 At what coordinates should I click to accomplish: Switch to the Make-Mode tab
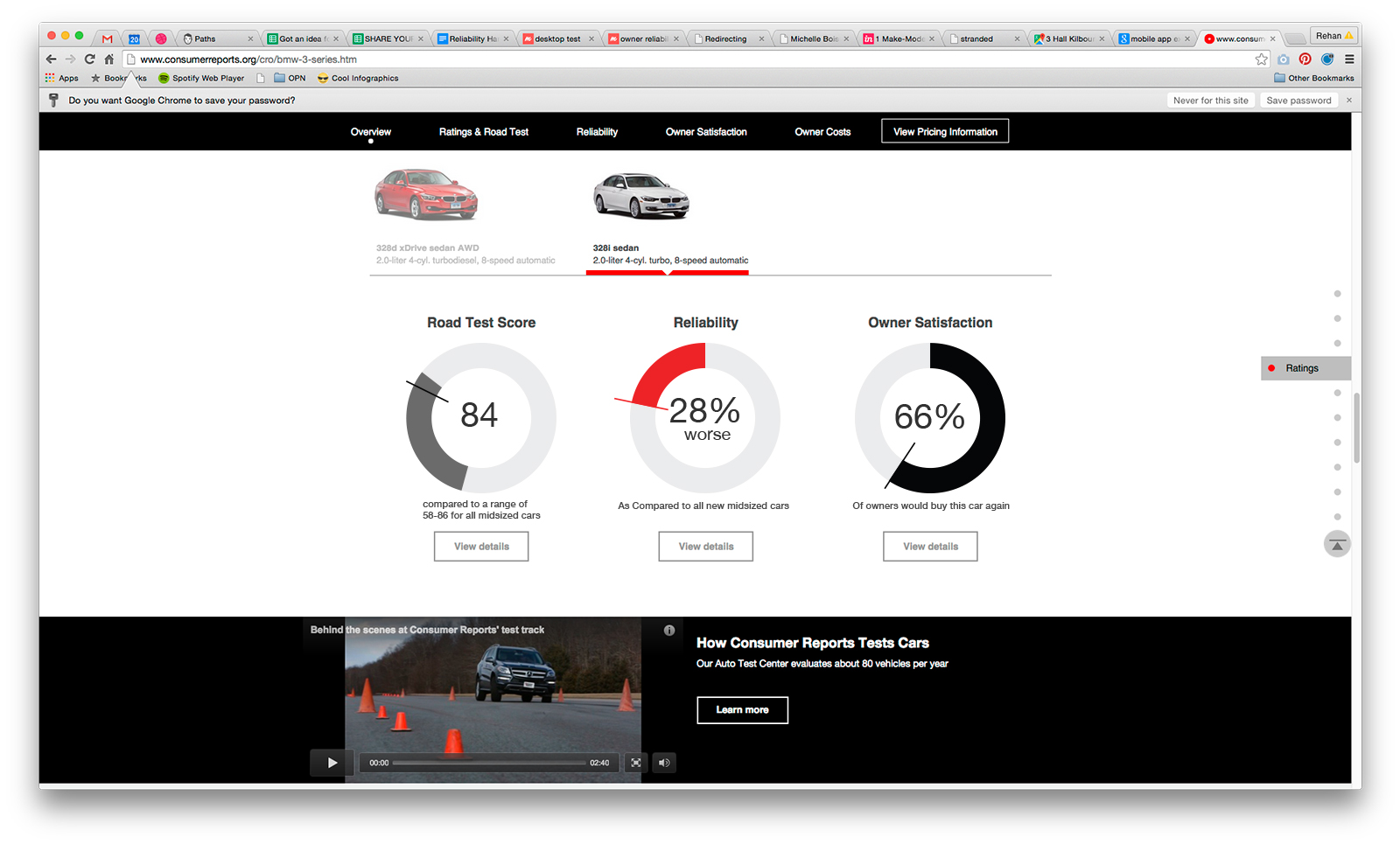899,38
